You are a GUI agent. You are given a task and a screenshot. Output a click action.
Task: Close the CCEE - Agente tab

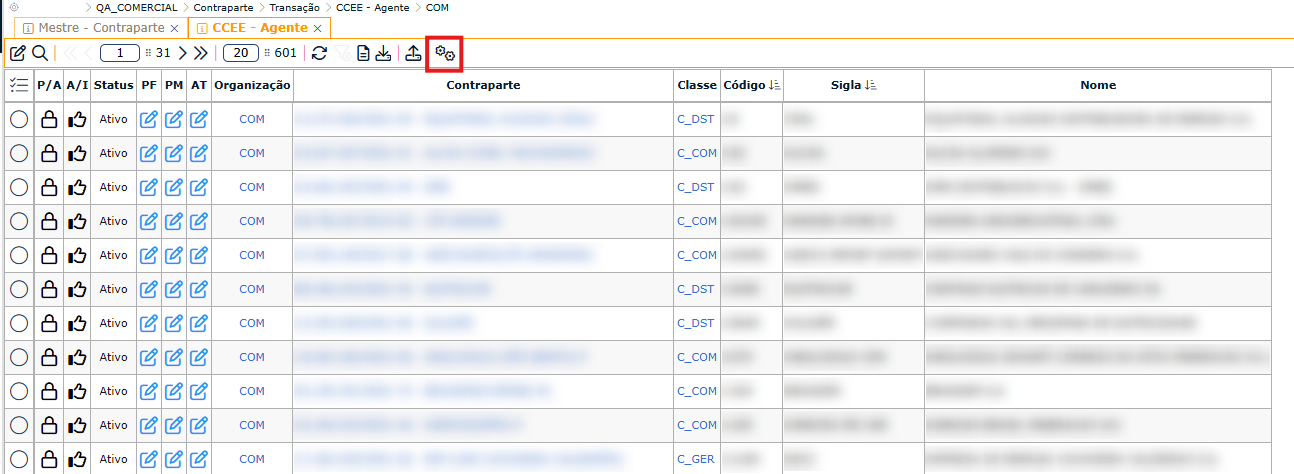coord(318,28)
